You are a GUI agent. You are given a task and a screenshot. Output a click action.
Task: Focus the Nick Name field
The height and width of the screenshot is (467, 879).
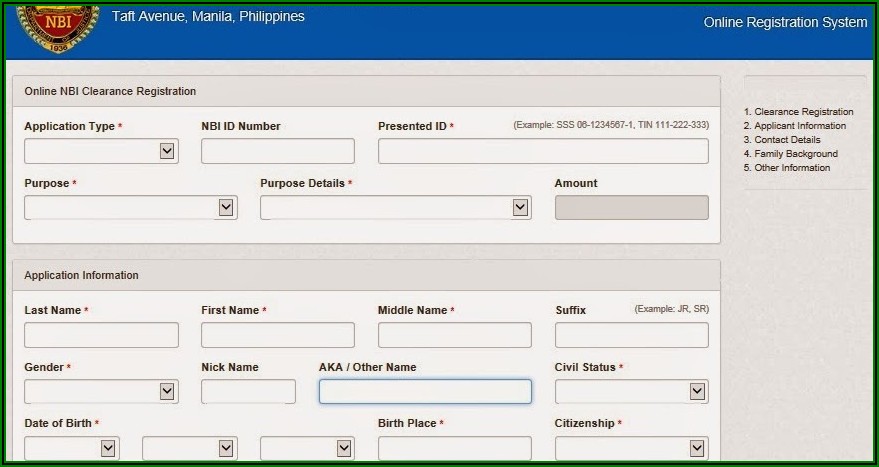[x=248, y=391]
